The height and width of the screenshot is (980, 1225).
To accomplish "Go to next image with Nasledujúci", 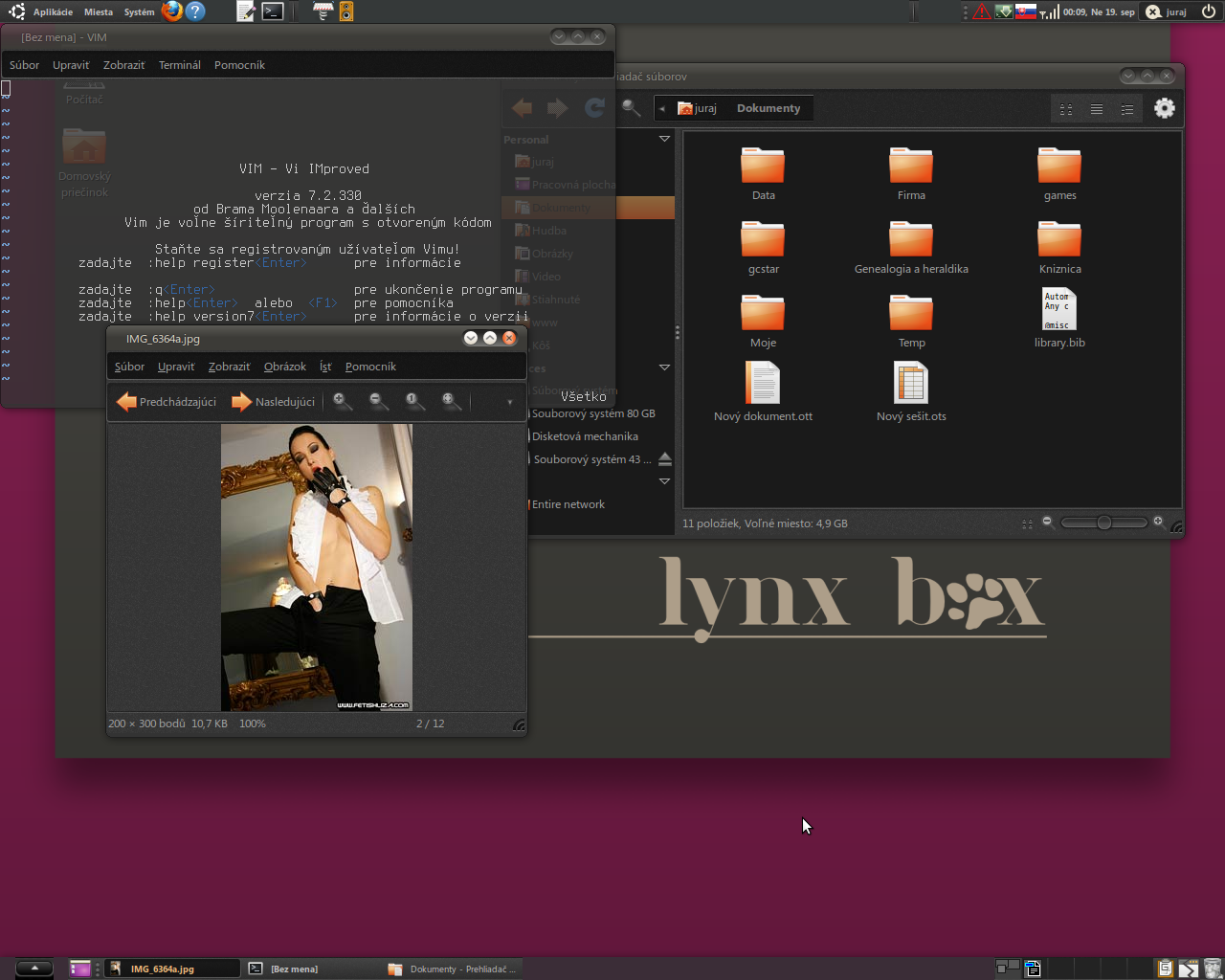I will [x=274, y=402].
